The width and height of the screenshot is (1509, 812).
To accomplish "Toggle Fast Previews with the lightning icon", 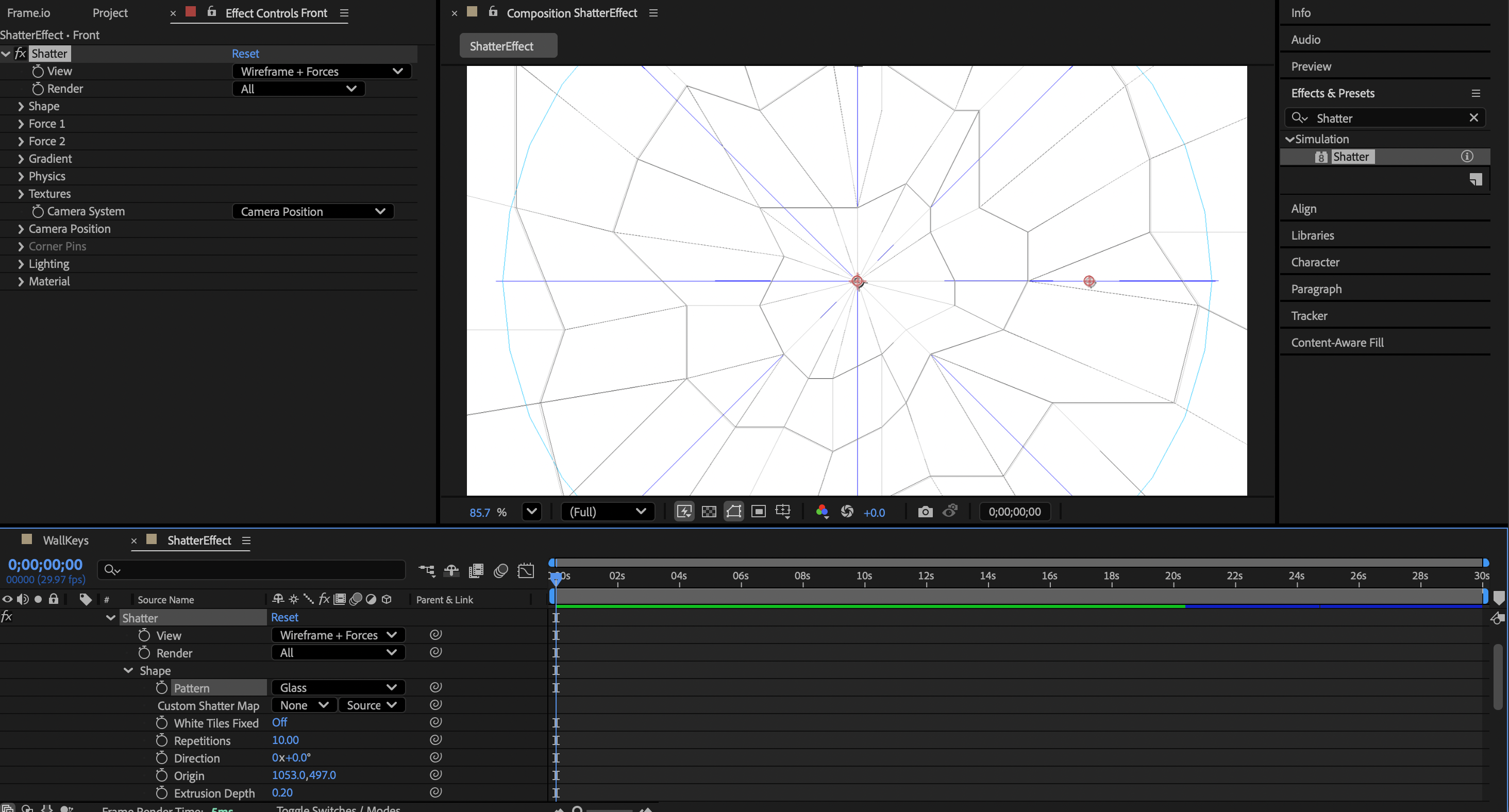I will click(683, 511).
